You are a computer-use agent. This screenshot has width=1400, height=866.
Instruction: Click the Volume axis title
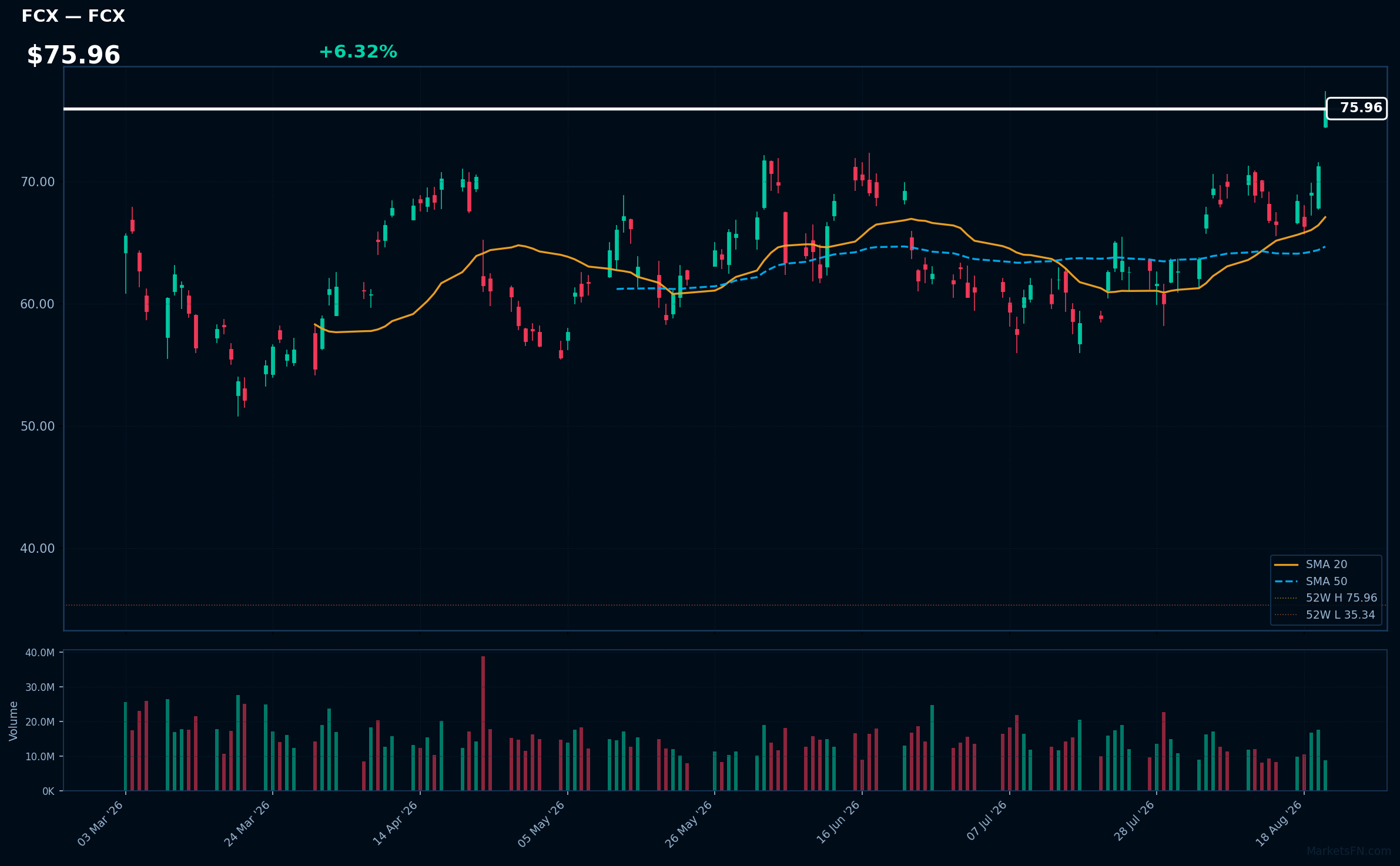pyautogui.click(x=14, y=721)
